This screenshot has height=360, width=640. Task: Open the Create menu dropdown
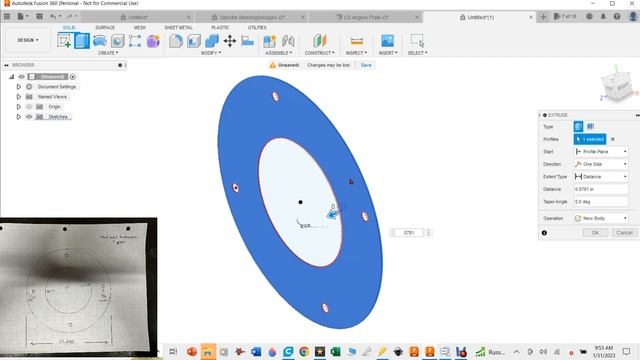[x=108, y=53]
